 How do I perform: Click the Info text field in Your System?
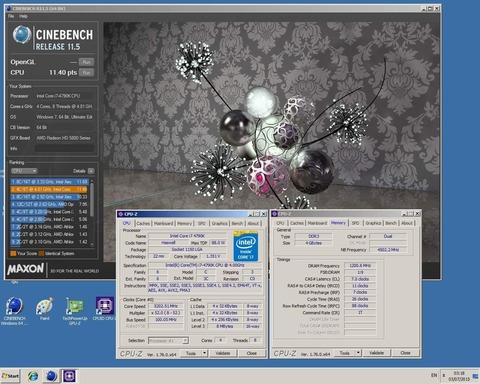pos(64,148)
